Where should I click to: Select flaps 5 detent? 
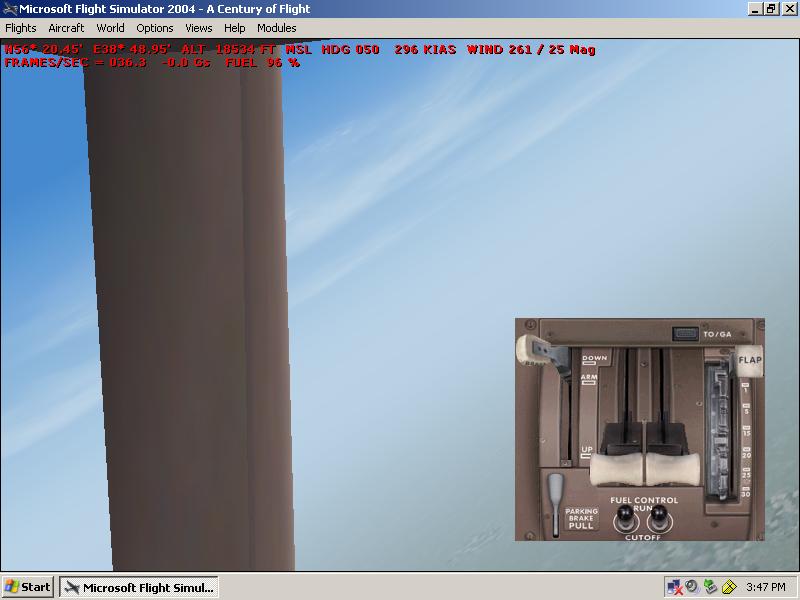pos(746,409)
